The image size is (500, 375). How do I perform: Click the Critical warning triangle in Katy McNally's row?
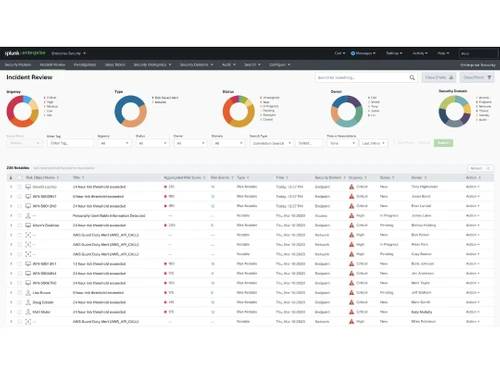coord(351,312)
